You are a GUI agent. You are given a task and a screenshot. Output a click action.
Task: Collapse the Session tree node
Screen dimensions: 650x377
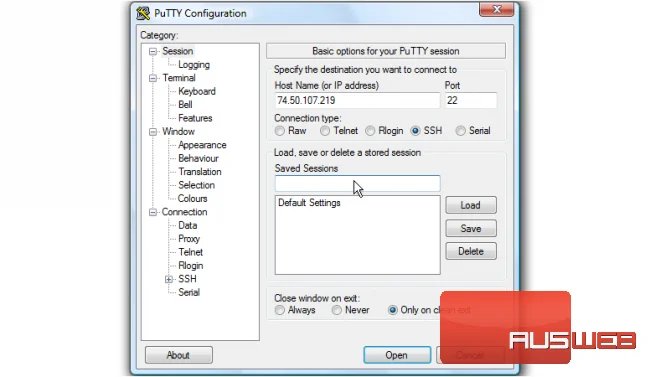point(153,51)
